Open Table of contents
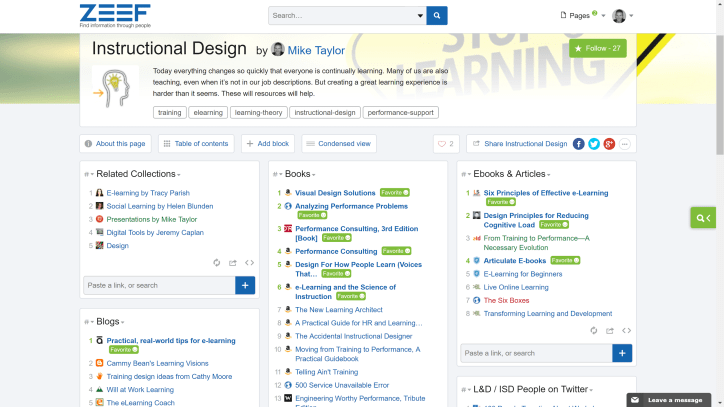The image size is (724, 407). (x=195, y=144)
